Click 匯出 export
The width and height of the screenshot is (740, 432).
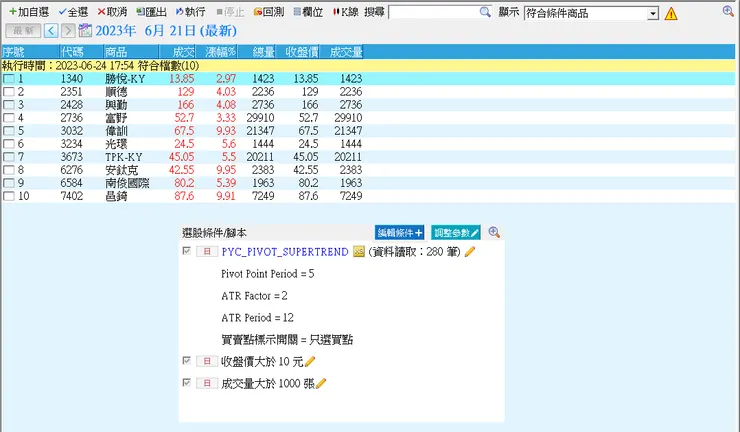151,12
